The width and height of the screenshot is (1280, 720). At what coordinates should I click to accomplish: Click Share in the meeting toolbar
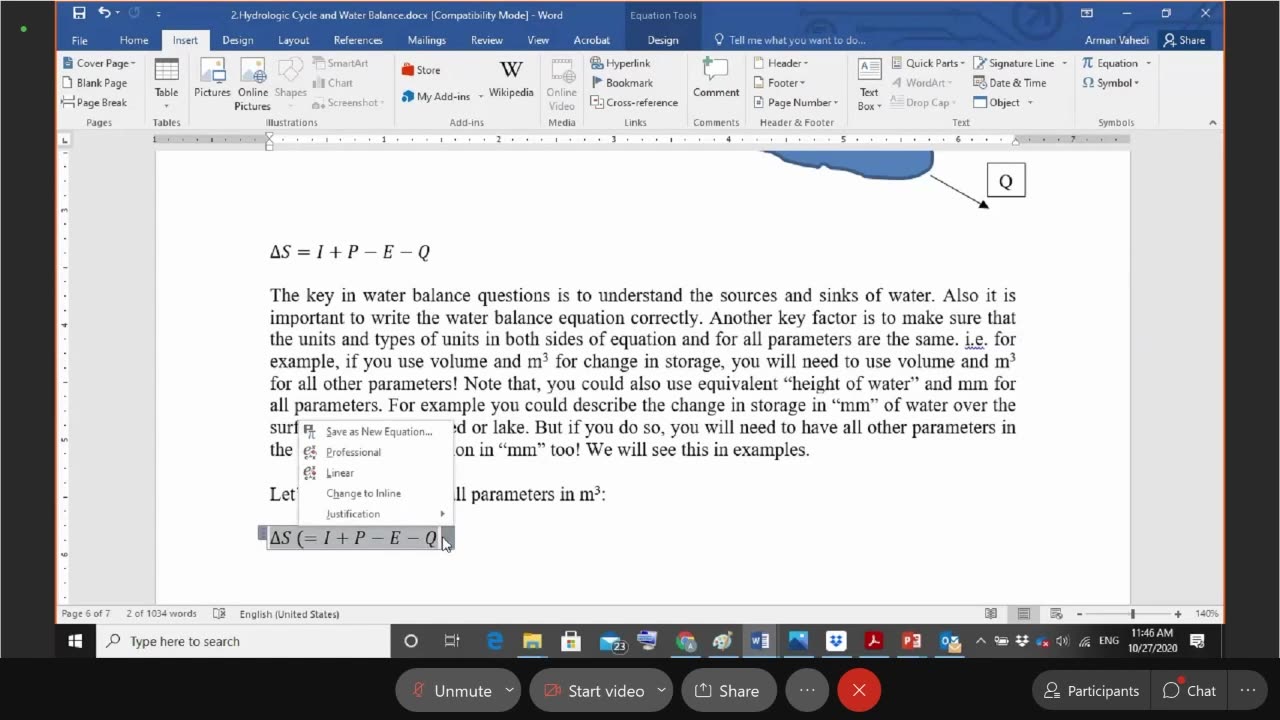pyautogui.click(x=727, y=690)
